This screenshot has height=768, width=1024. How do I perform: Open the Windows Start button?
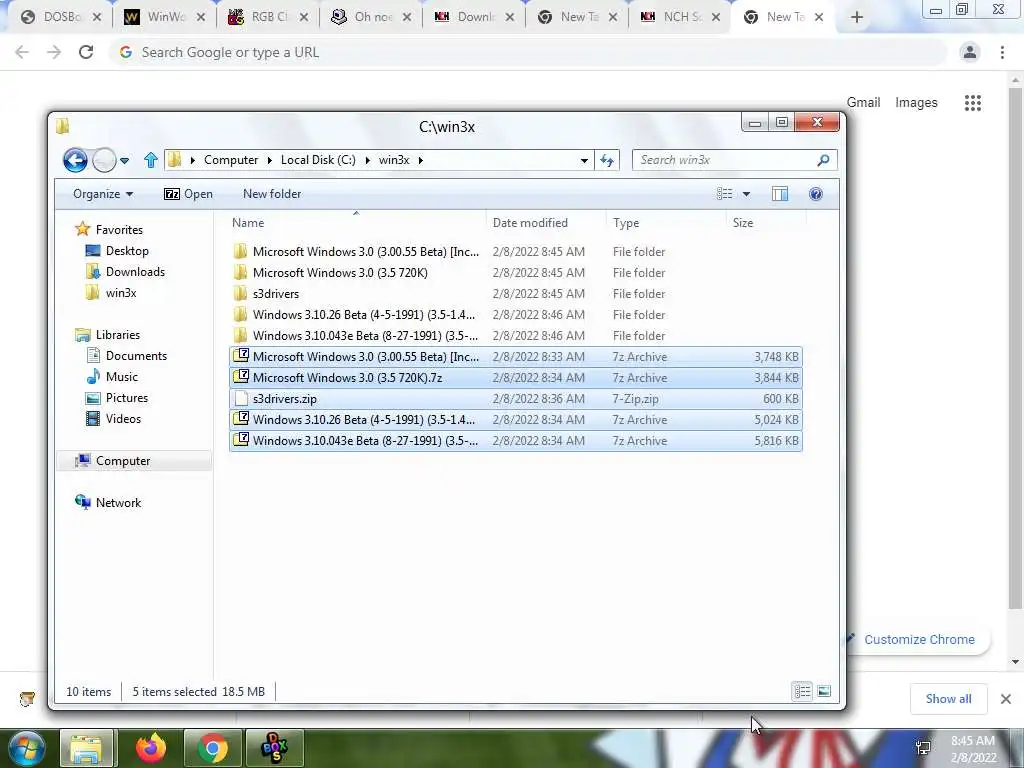[25, 748]
